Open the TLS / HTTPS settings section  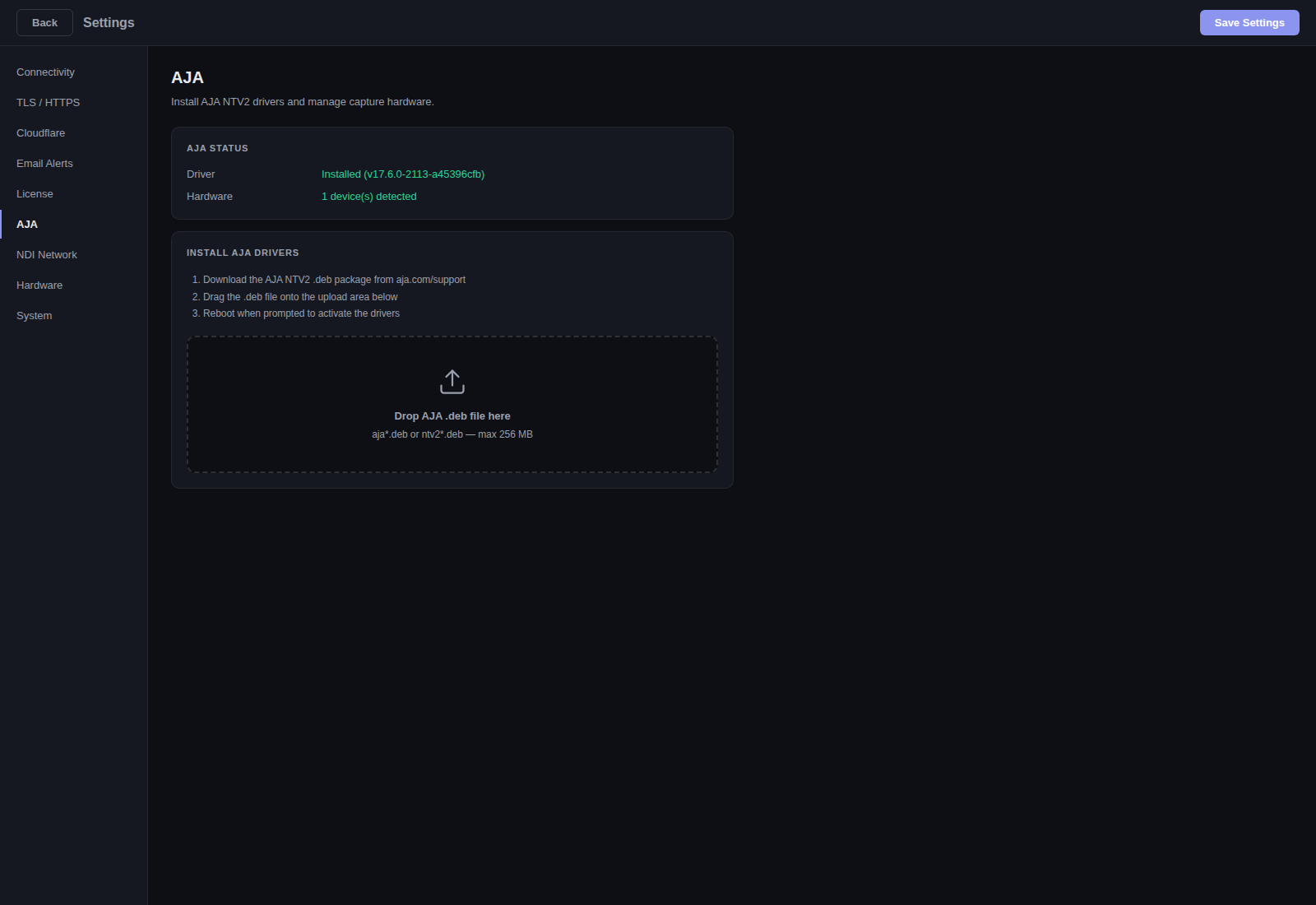pos(73,103)
